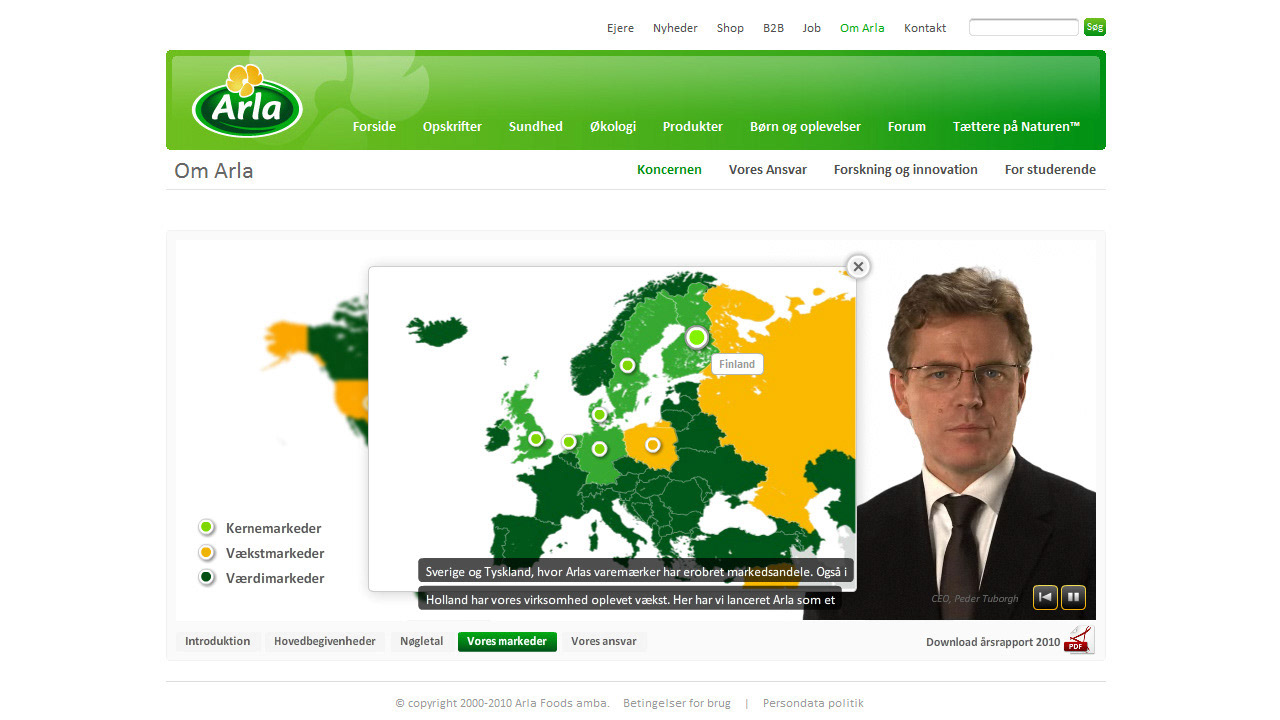Screen dimensions: 1280x720
Task: Click Download årsrapport 2010 link
Action: 993,642
